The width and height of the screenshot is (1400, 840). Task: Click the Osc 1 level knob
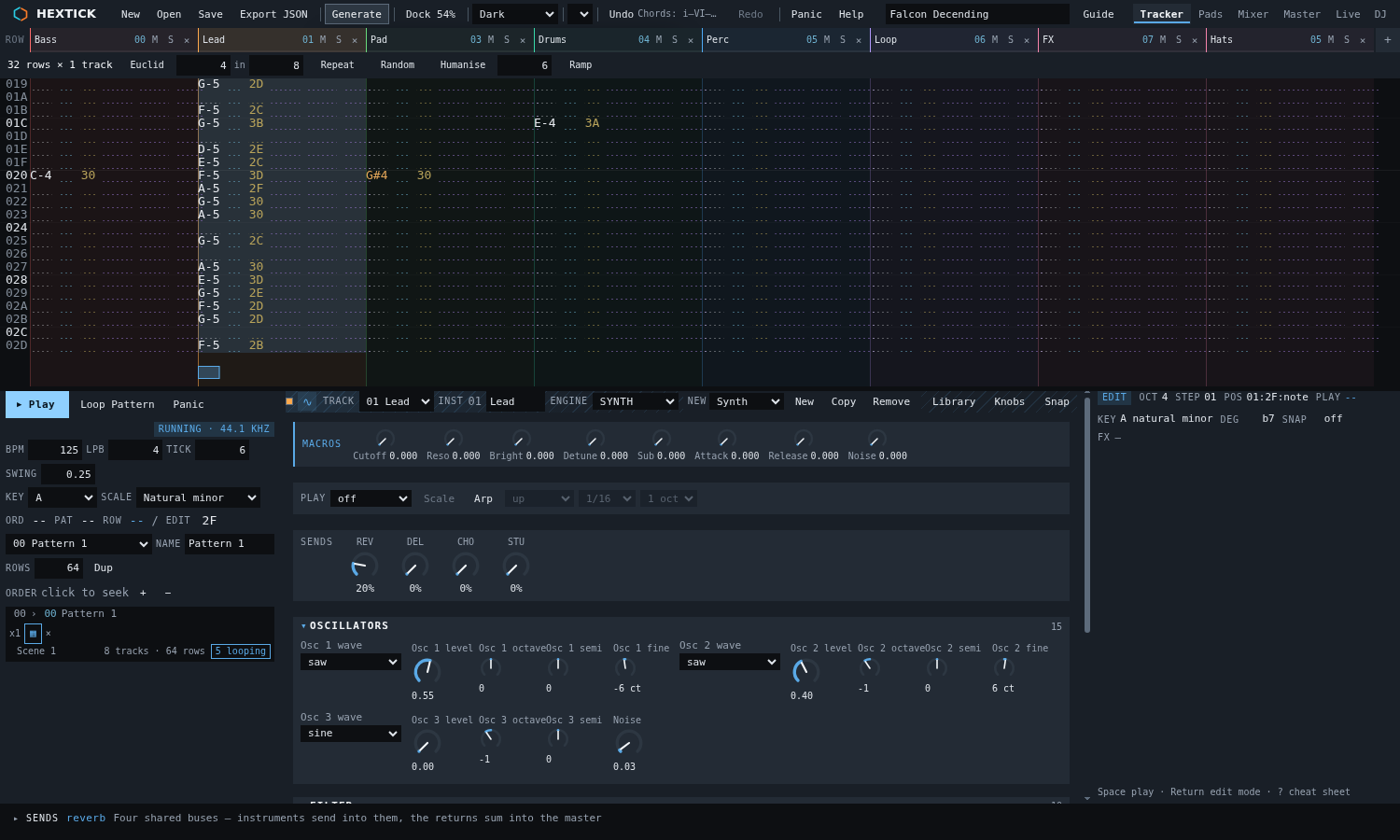pyautogui.click(x=427, y=670)
